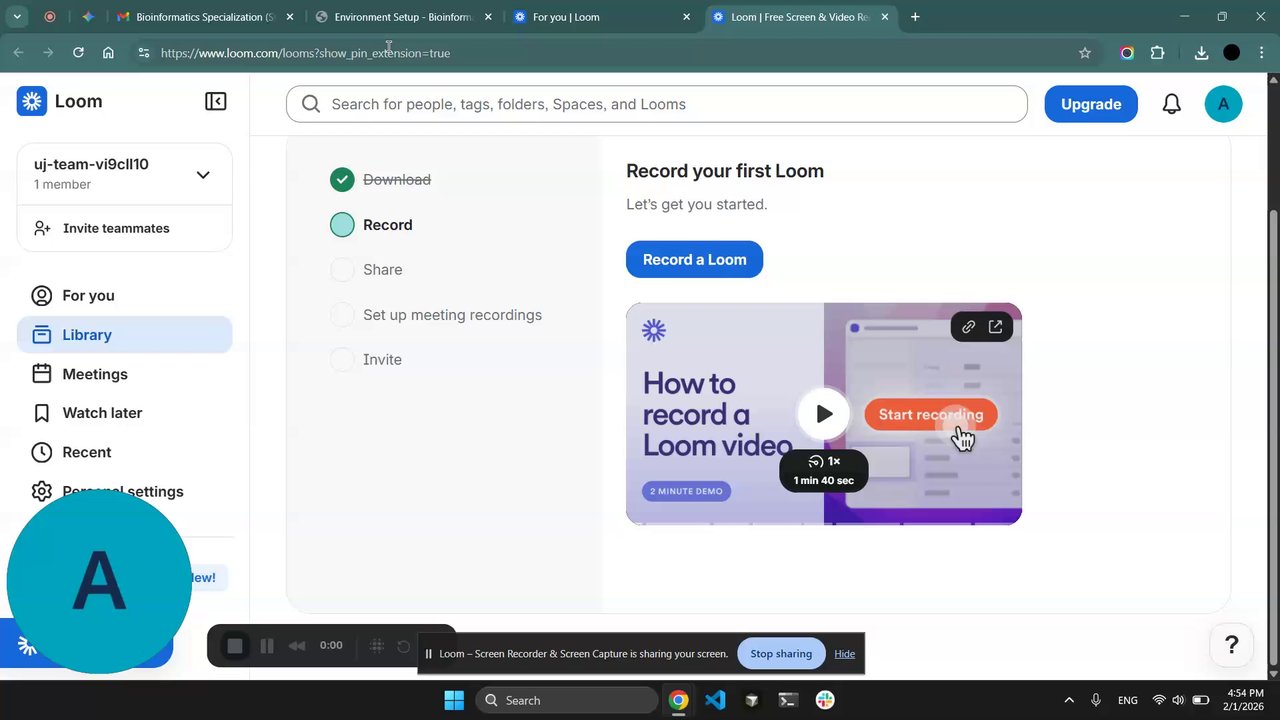Go to browser home page
The image size is (1280, 720).
pos(108,53)
